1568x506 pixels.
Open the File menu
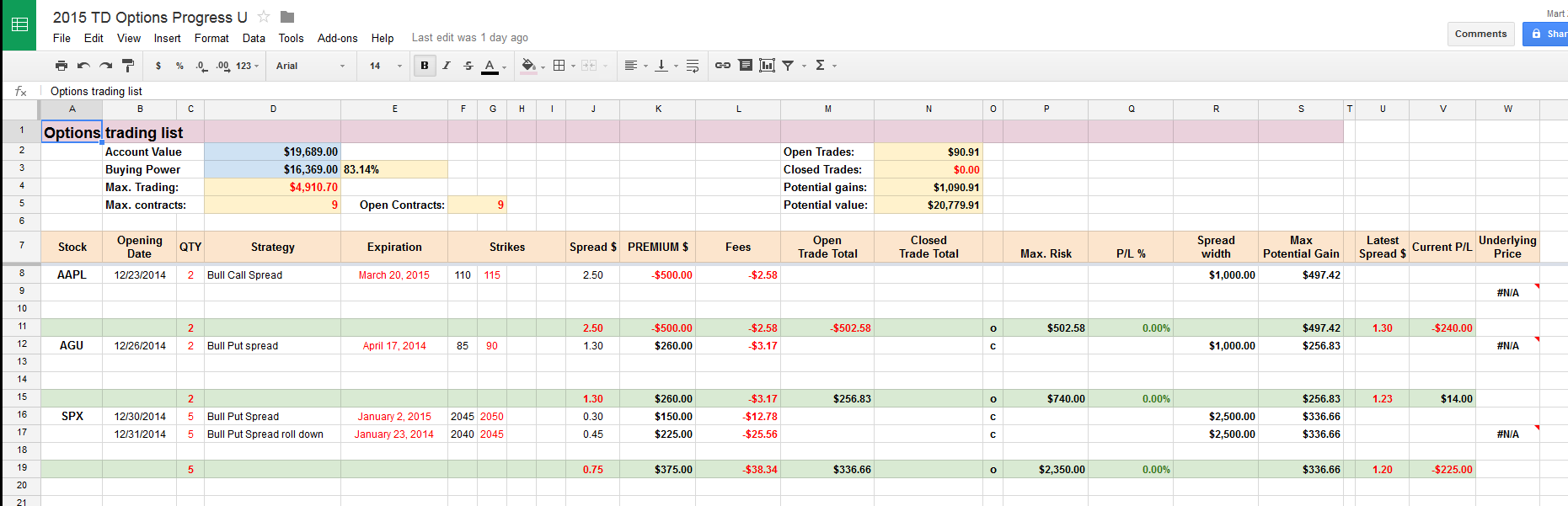click(x=62, y=38)
